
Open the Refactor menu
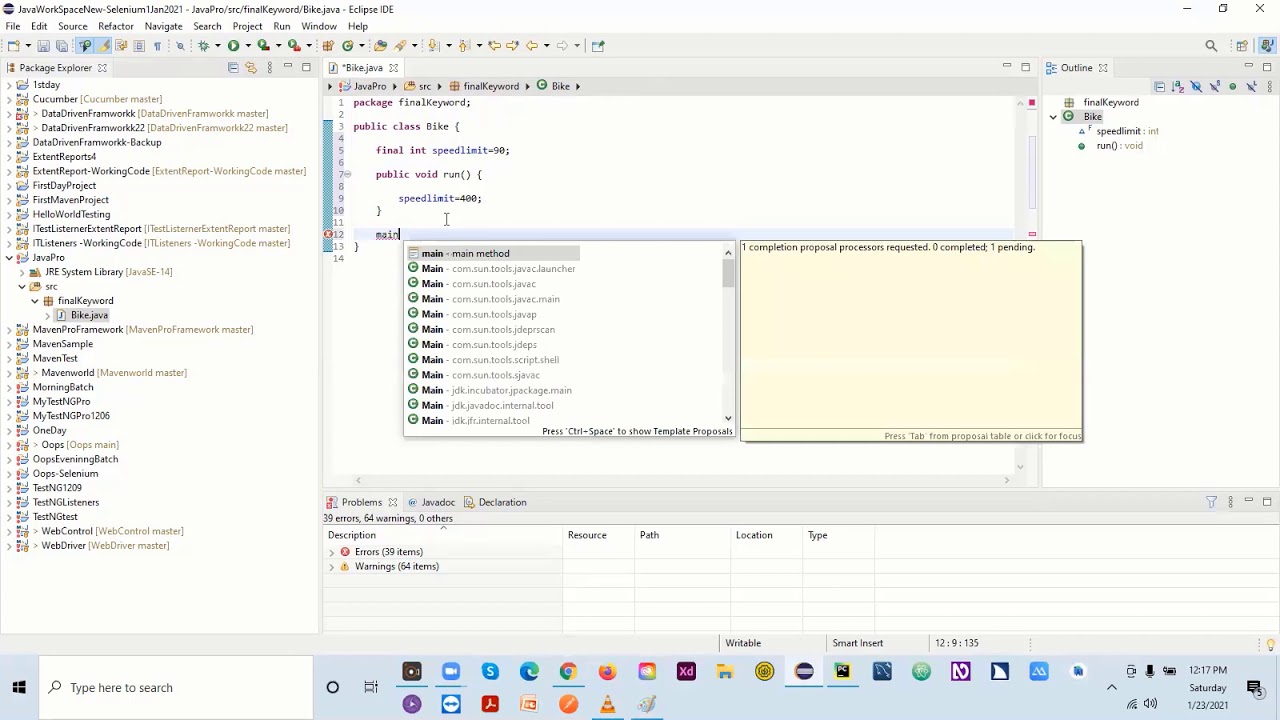[x=116, y=26]
